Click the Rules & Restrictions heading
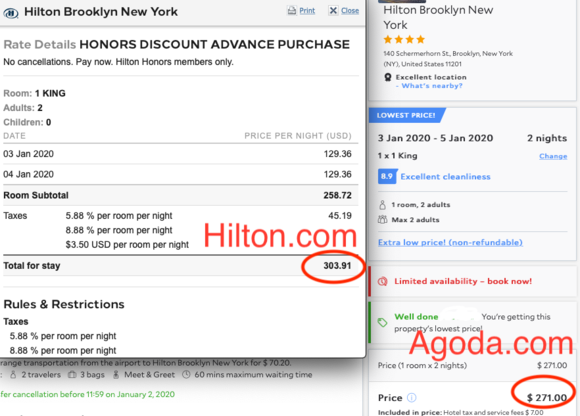This screenshot has height=416, width=580. (x=64, y=304)
